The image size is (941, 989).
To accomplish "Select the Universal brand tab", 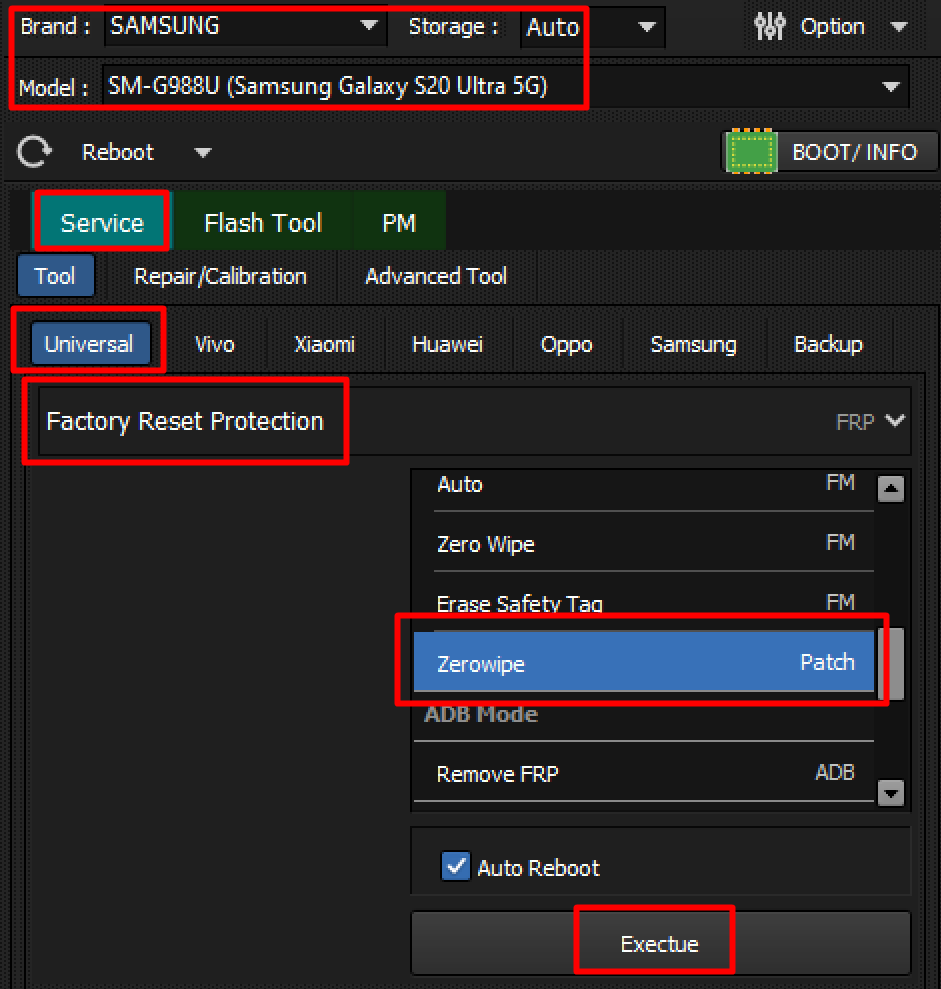I will pos(90,344).
